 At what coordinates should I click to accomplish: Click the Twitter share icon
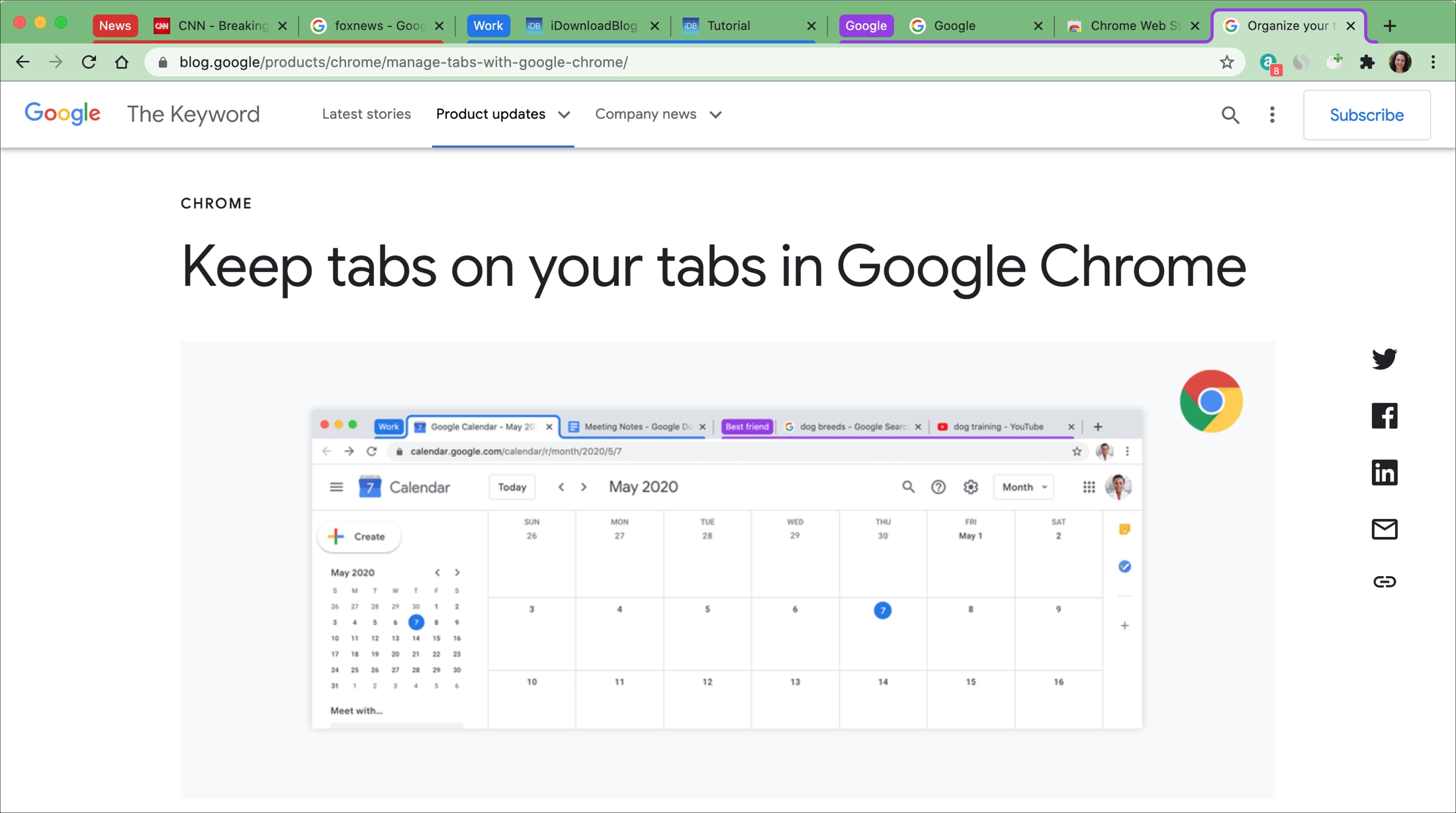(x=1385, y=359)
